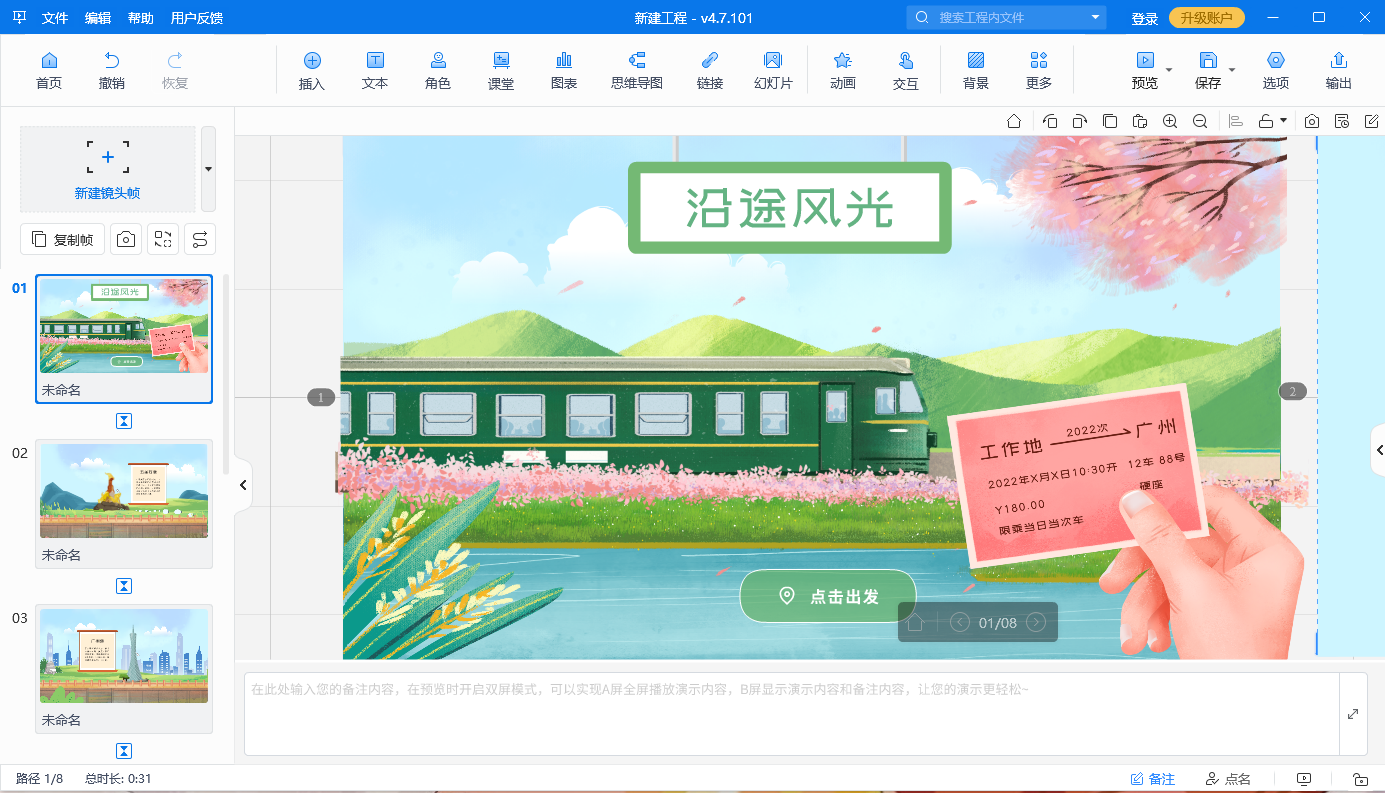
Task: Start 预览 preview
Action: (1145, 71)
